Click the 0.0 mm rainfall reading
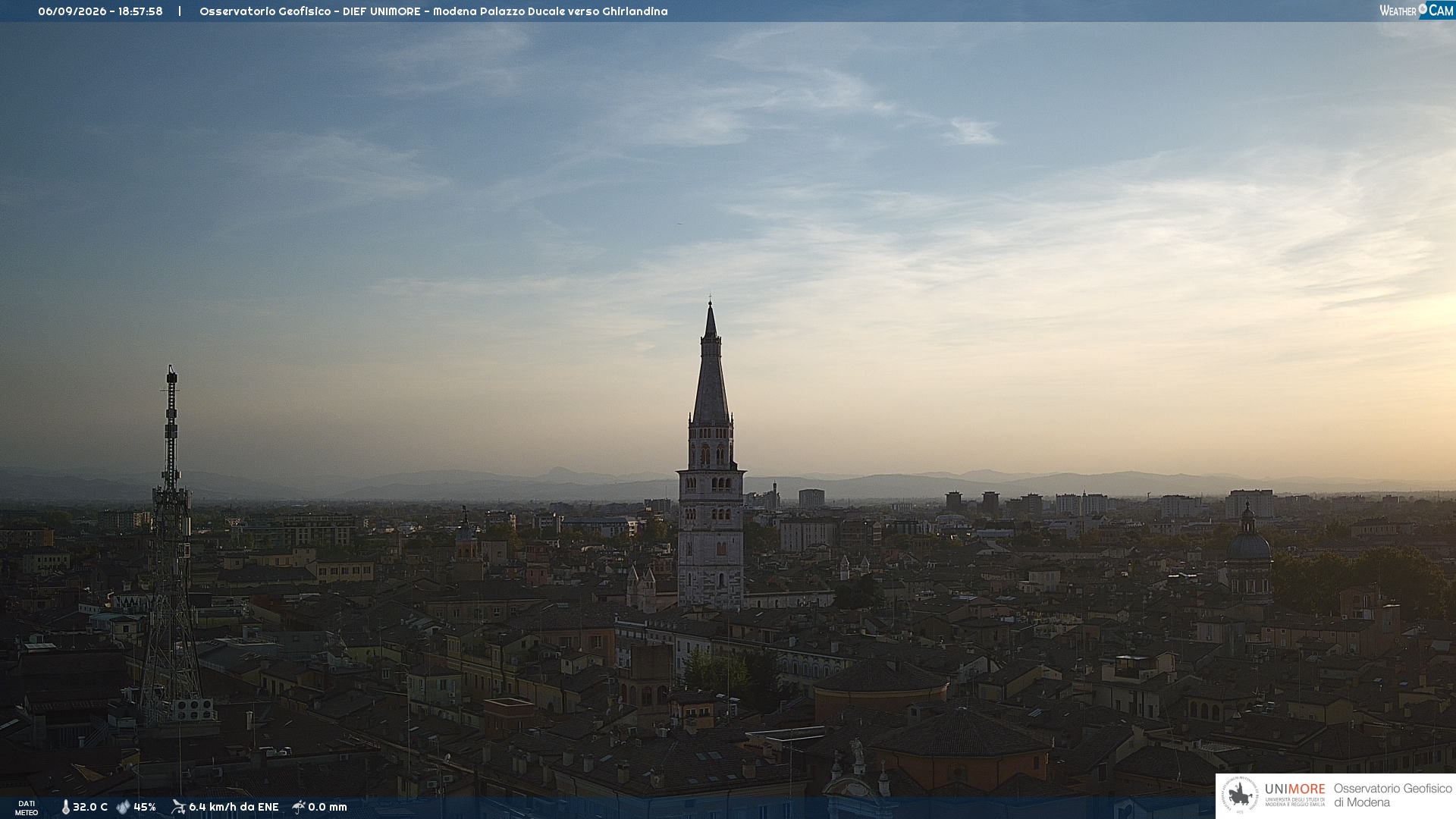This screenshot has height=819, width=1456. click(328, 808)
